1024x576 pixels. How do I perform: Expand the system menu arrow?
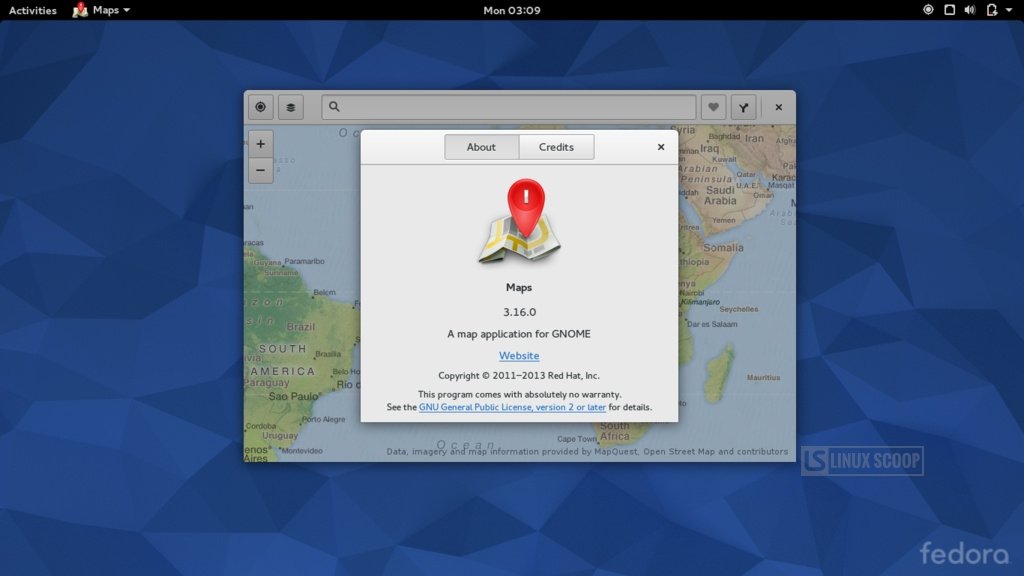click(x=1008, y=10)
